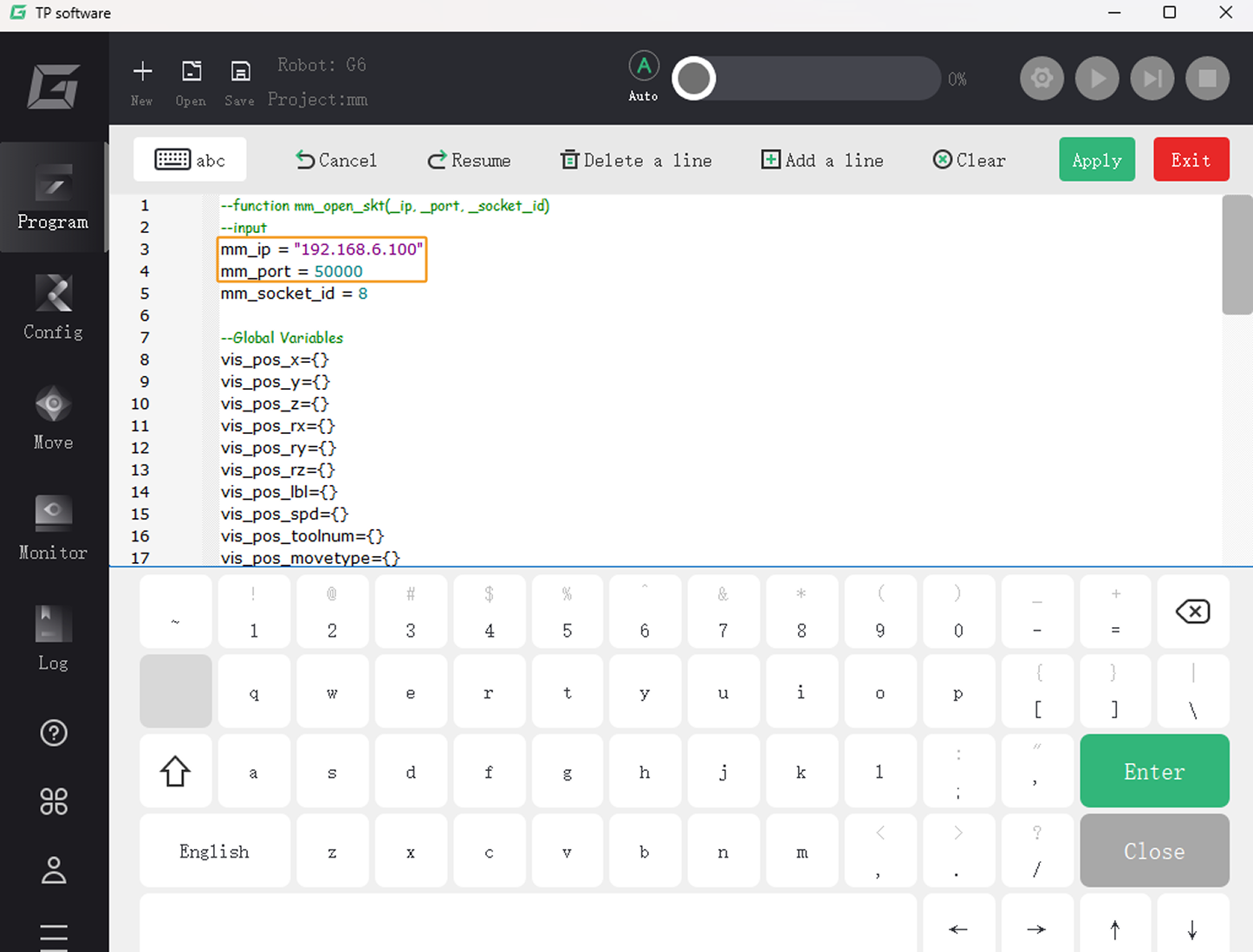Open the user account icon

(x=54, y=870)
